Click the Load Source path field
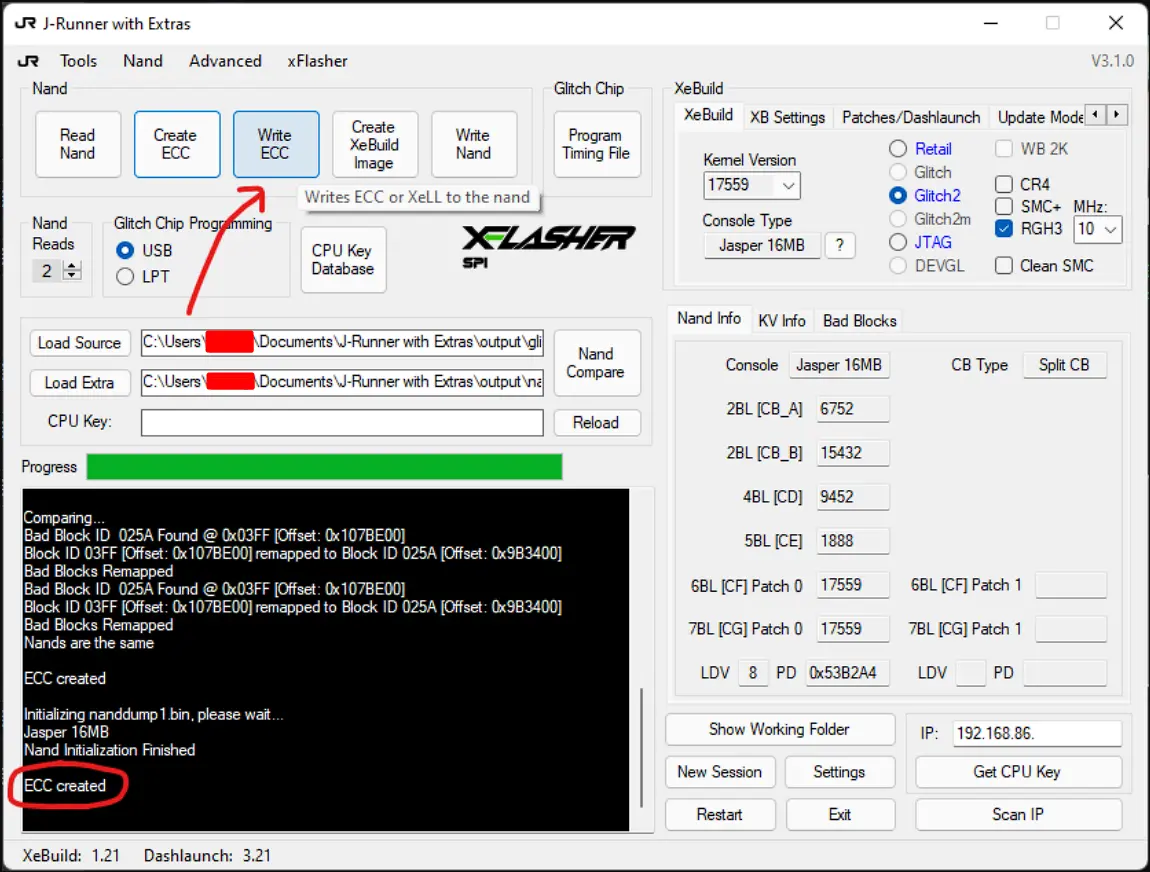The image size is (1150, 872). pos(342,342)
